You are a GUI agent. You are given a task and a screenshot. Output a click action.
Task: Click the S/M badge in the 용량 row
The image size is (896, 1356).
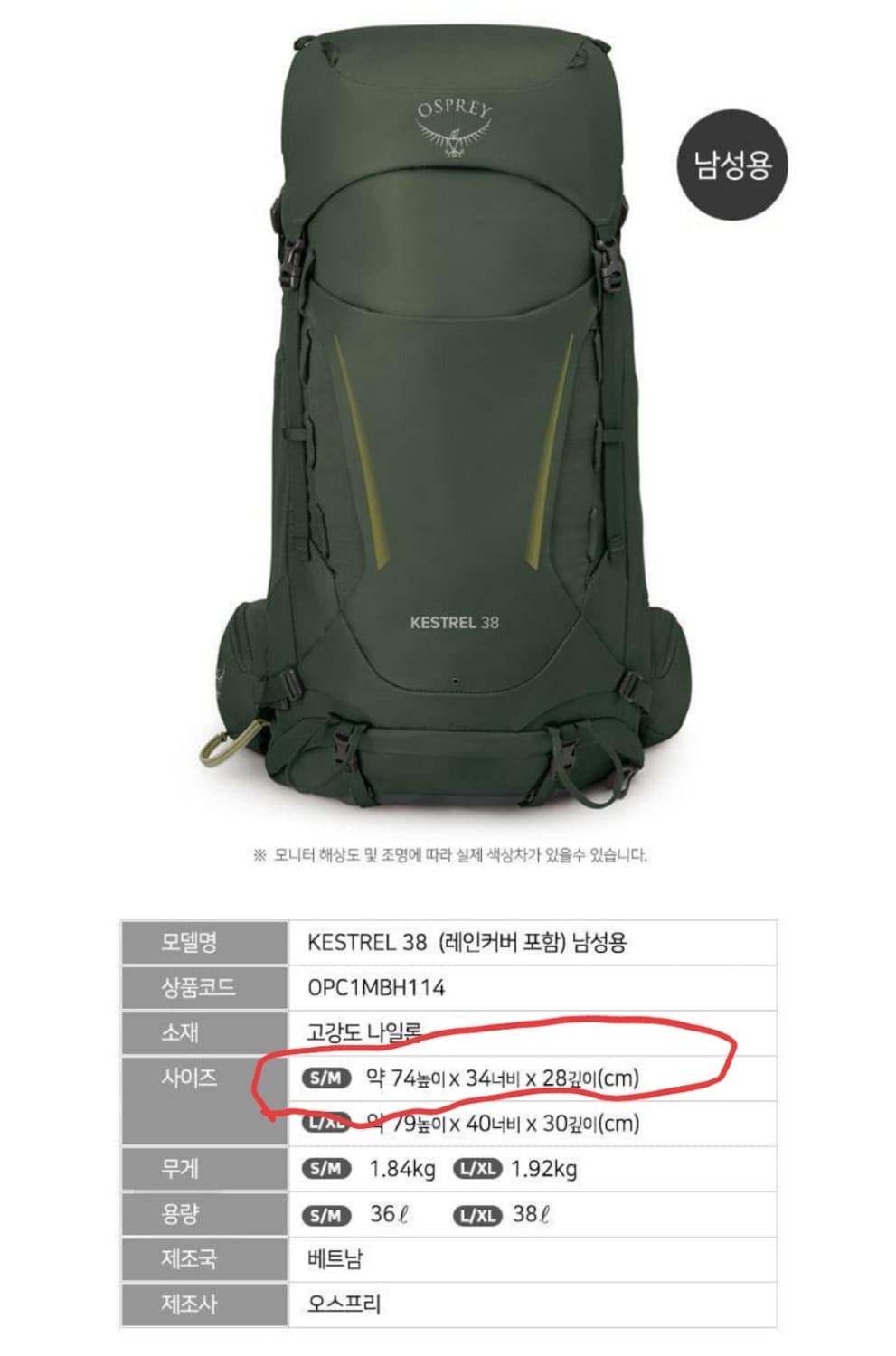coord(325,1215)
